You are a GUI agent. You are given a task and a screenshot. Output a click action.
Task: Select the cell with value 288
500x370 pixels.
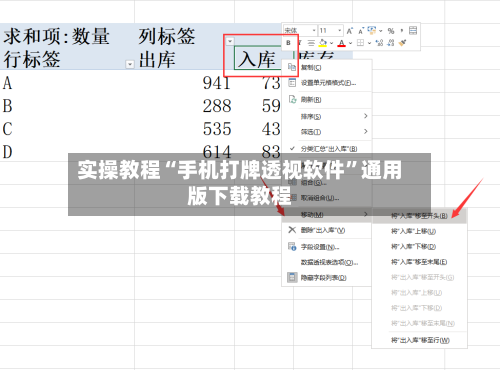point(184,106)
